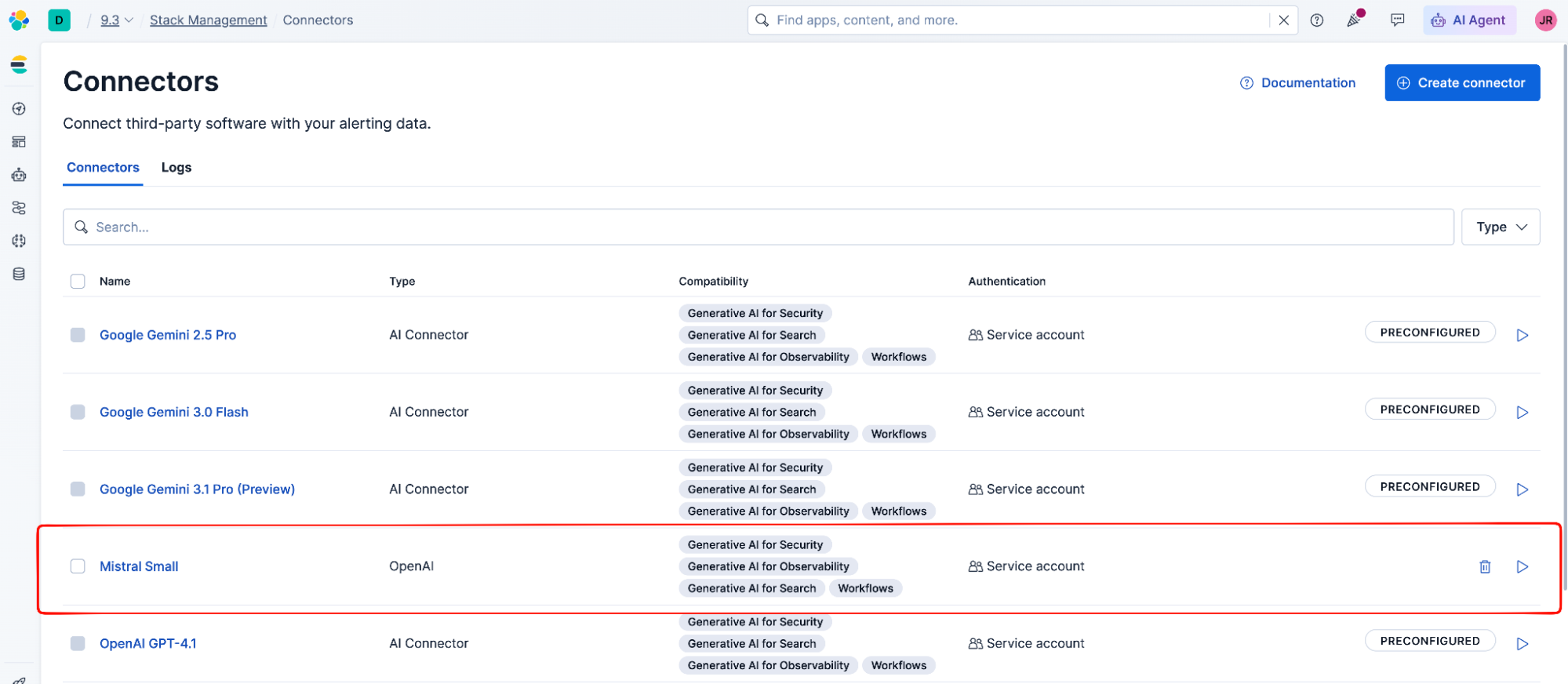Image resolution: width=1568 pixels, height=684 pixels.
Task: Click AI Connector type in Gemini 2.5 Pro row
Action: [429, 335]
